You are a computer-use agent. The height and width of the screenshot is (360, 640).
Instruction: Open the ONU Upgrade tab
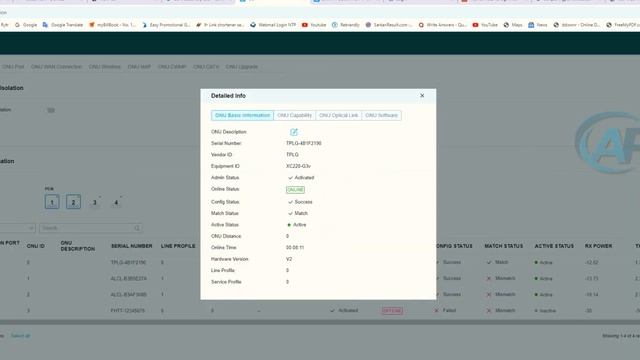point(242,67)
